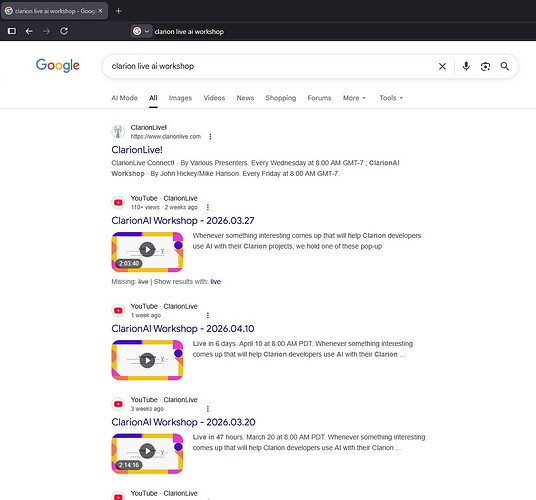Open search engine selector dropdown in address bar

pos(141,31)
